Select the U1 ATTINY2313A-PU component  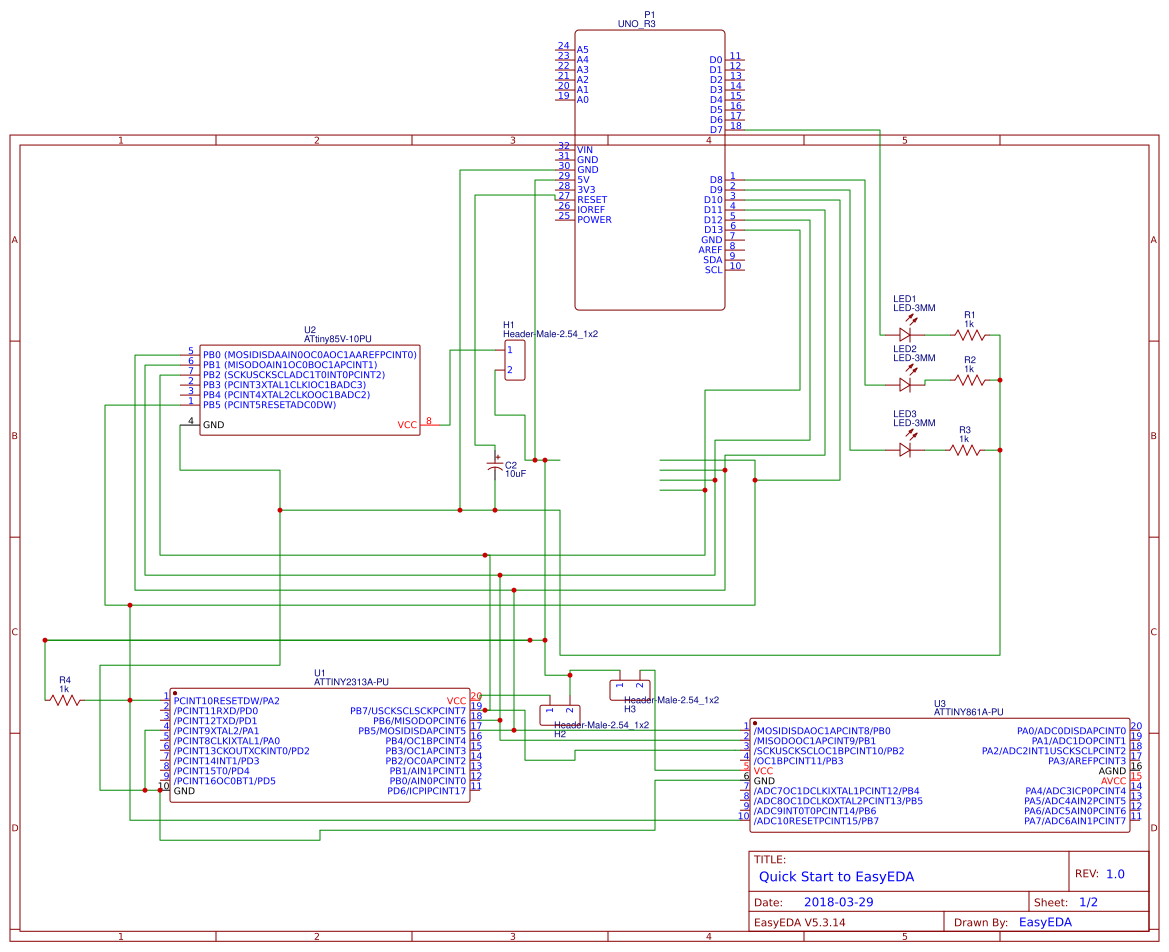pyautogui.click(x=320, y=745)
